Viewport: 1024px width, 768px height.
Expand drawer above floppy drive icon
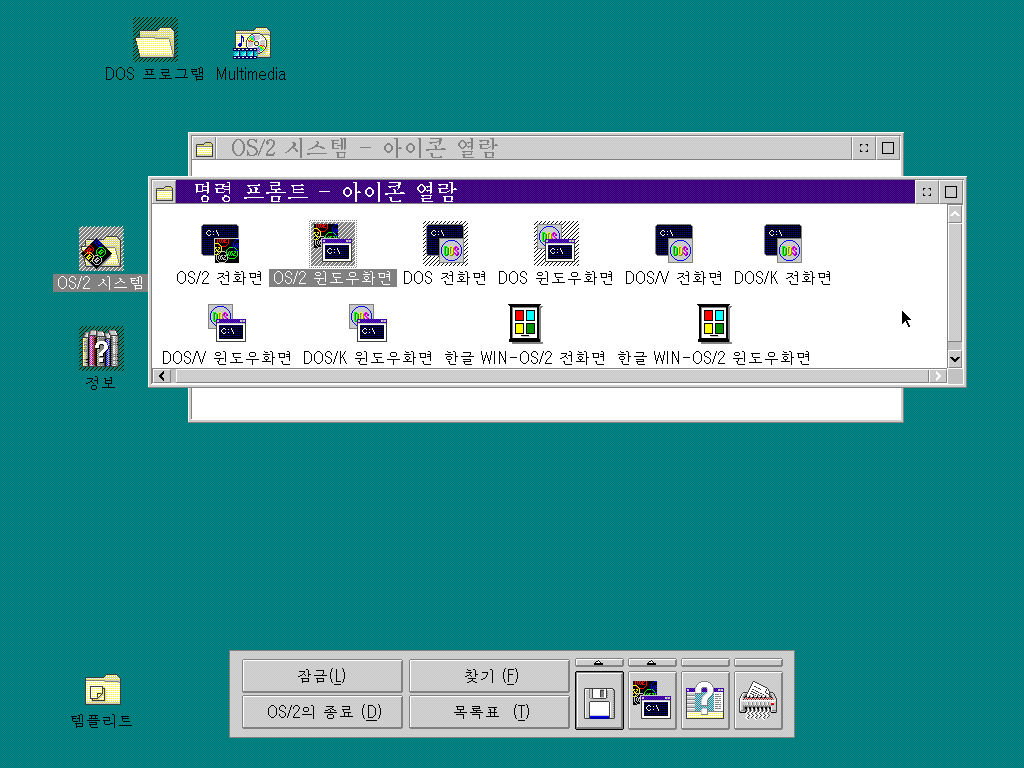pyautogui.click(x=600, y=663)
